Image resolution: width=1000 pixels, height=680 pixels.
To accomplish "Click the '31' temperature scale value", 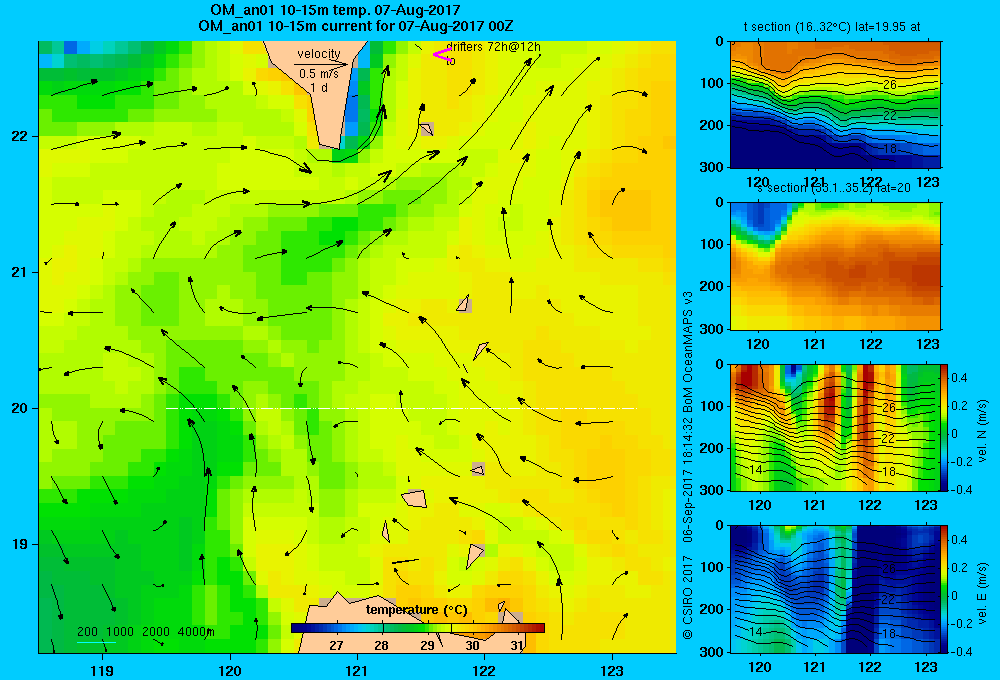I will pyautogui.click(x=517, y=645).
